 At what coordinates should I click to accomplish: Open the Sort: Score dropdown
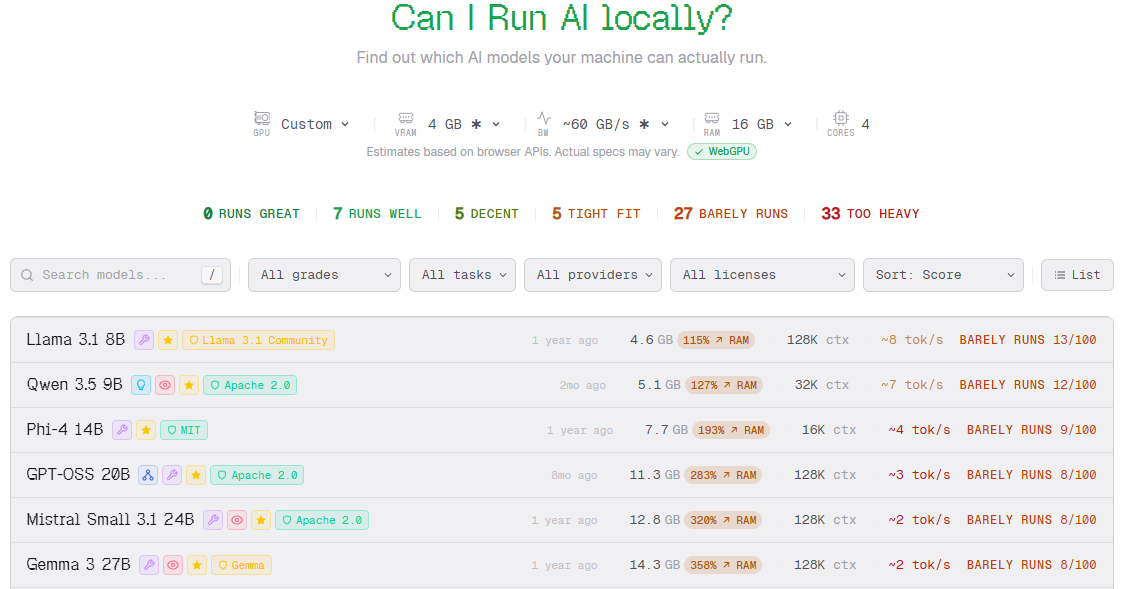[x=943, y=275]
